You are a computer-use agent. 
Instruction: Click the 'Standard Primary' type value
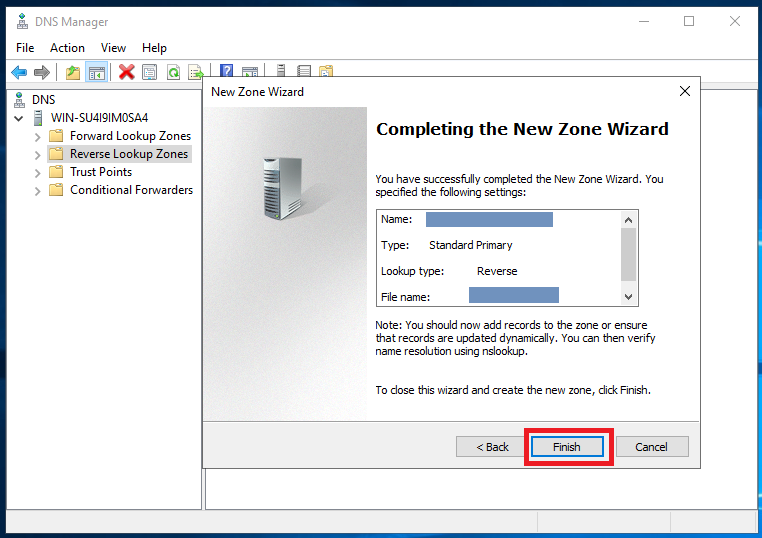(x=470, y=245)
